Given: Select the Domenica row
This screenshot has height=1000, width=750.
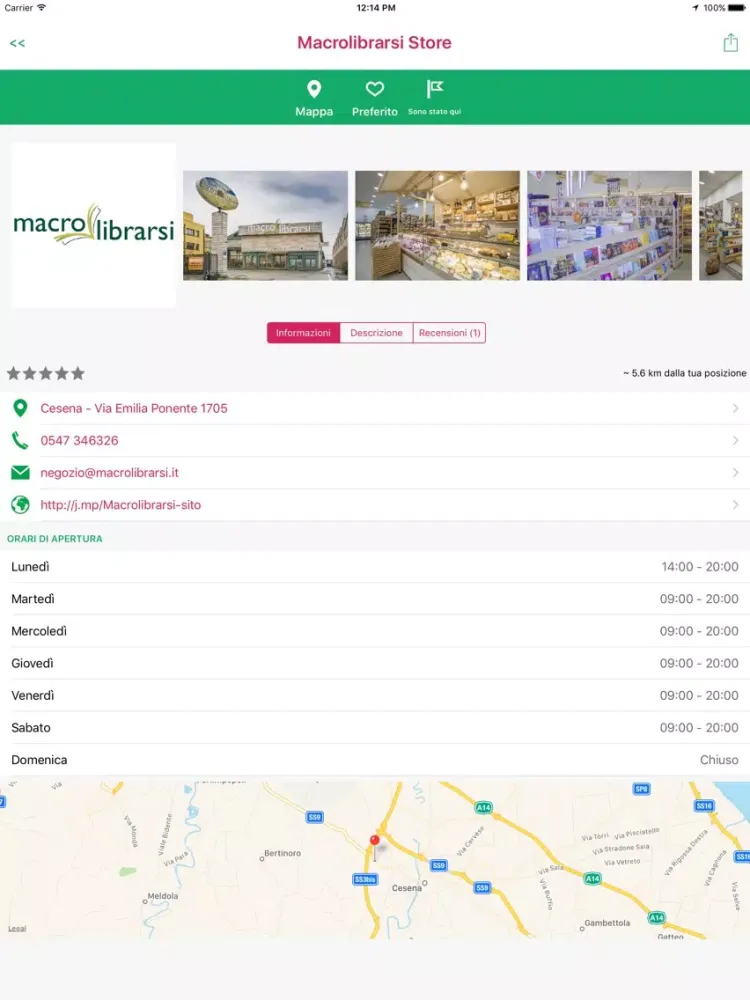Looking at the screenshot, I should [375, 760].
